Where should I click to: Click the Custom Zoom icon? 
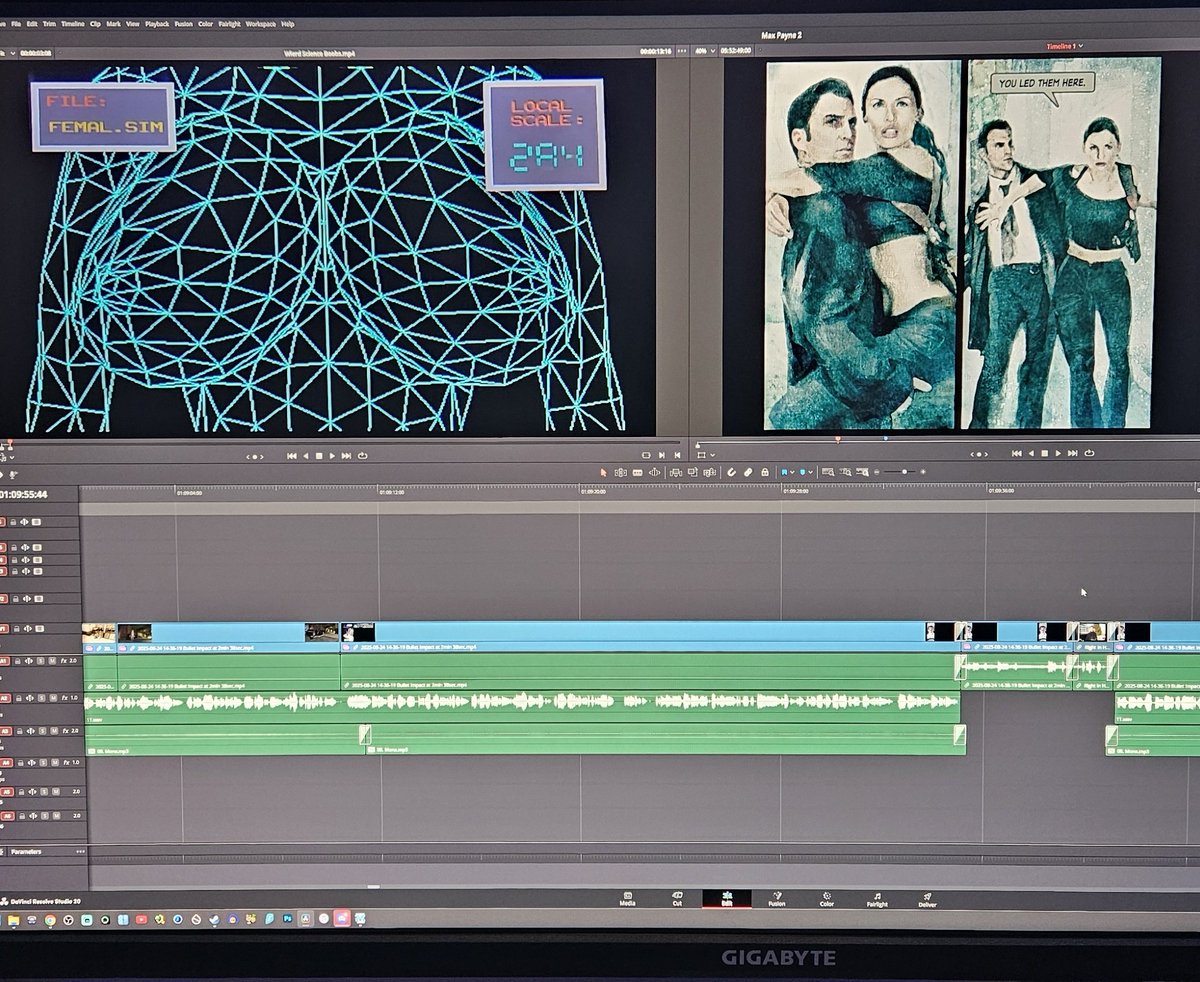863,471
